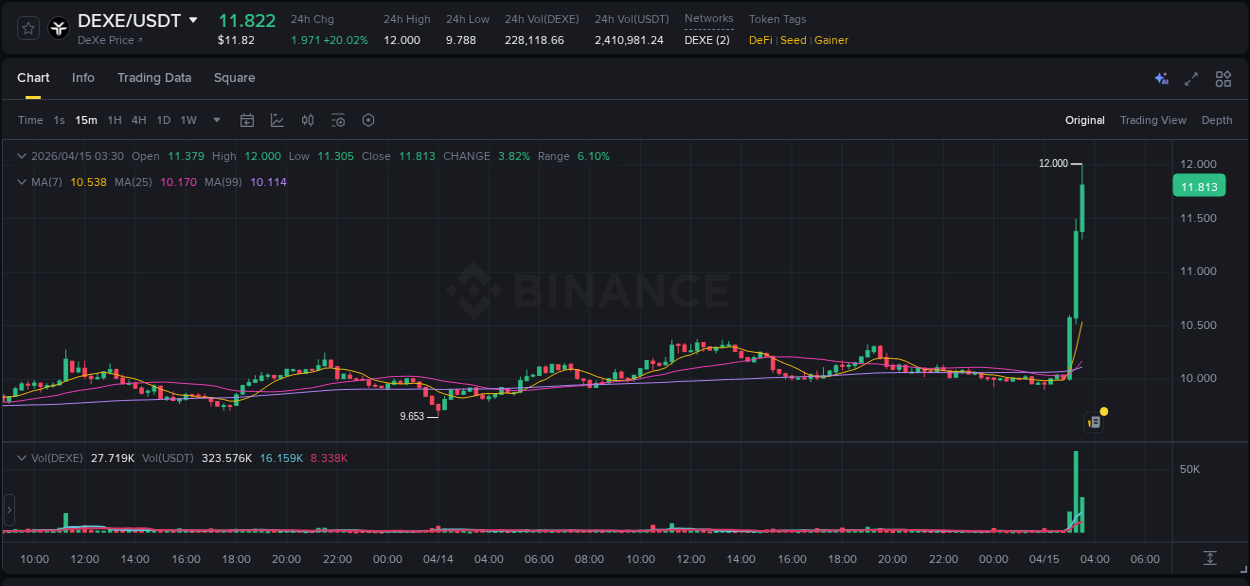Switch to the Trading Data tab
Screen dimensions: 1250x586
[x=154, y=78]
